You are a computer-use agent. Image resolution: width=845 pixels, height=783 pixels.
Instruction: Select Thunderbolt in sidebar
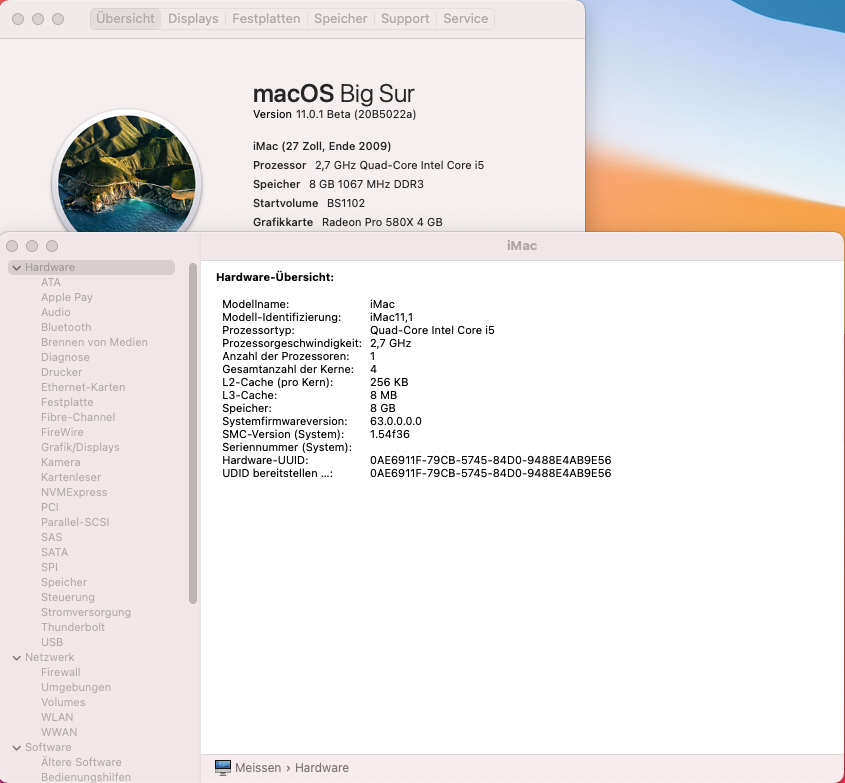pyautogui.click(x=73, y=628)
